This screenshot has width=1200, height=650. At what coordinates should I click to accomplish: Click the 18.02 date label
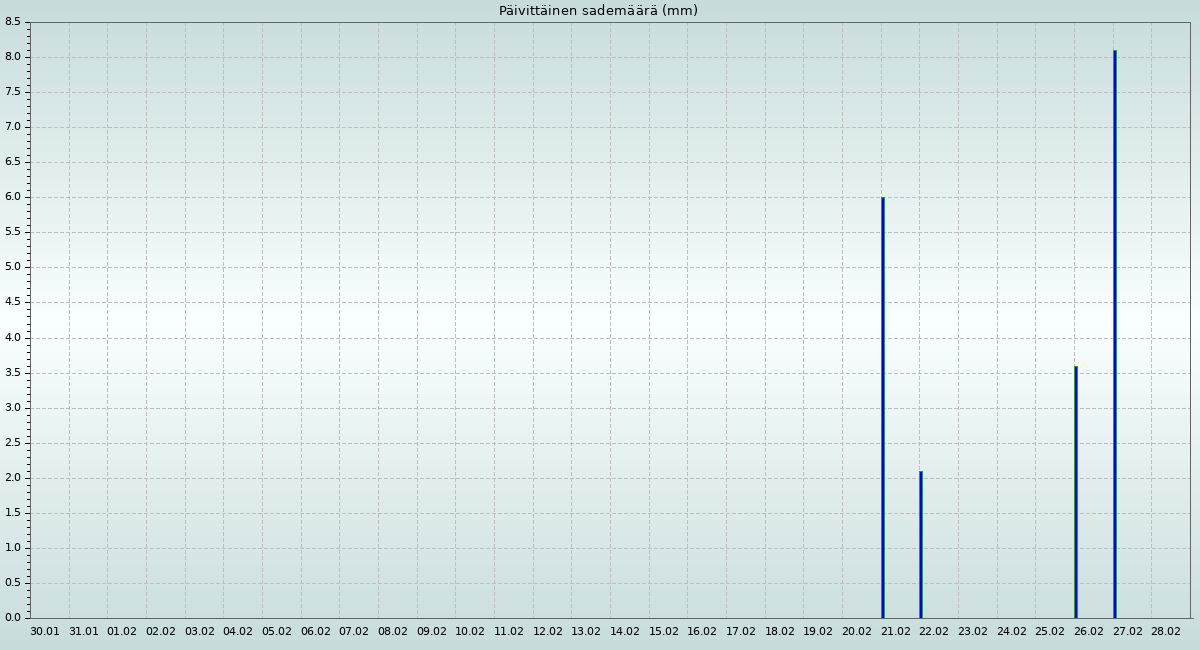click(x=780, y=632)
